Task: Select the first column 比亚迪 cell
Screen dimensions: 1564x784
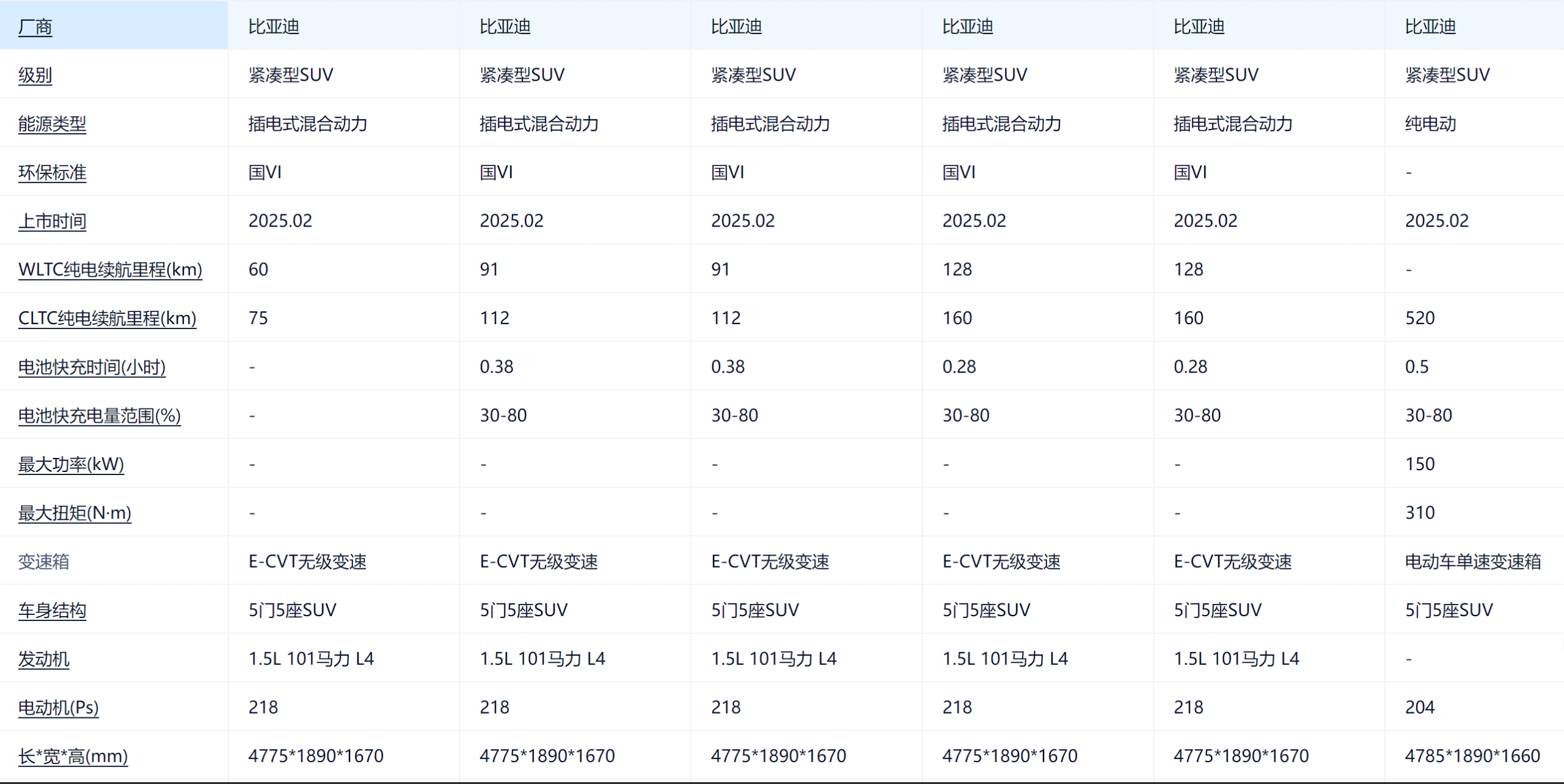Action: (x=274, y=27)
